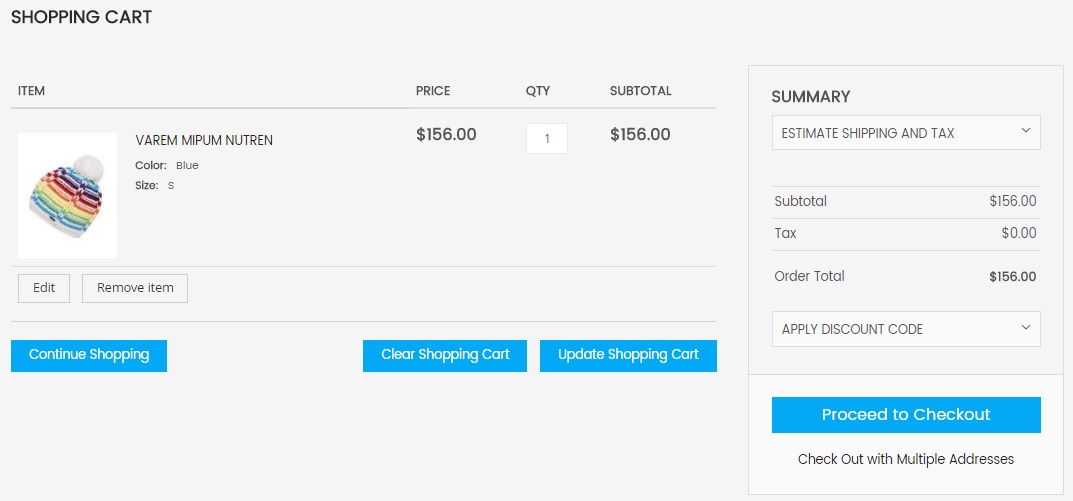Click the Summary heading
Viewport: 1073px width, 501px height.
(811, 97)
